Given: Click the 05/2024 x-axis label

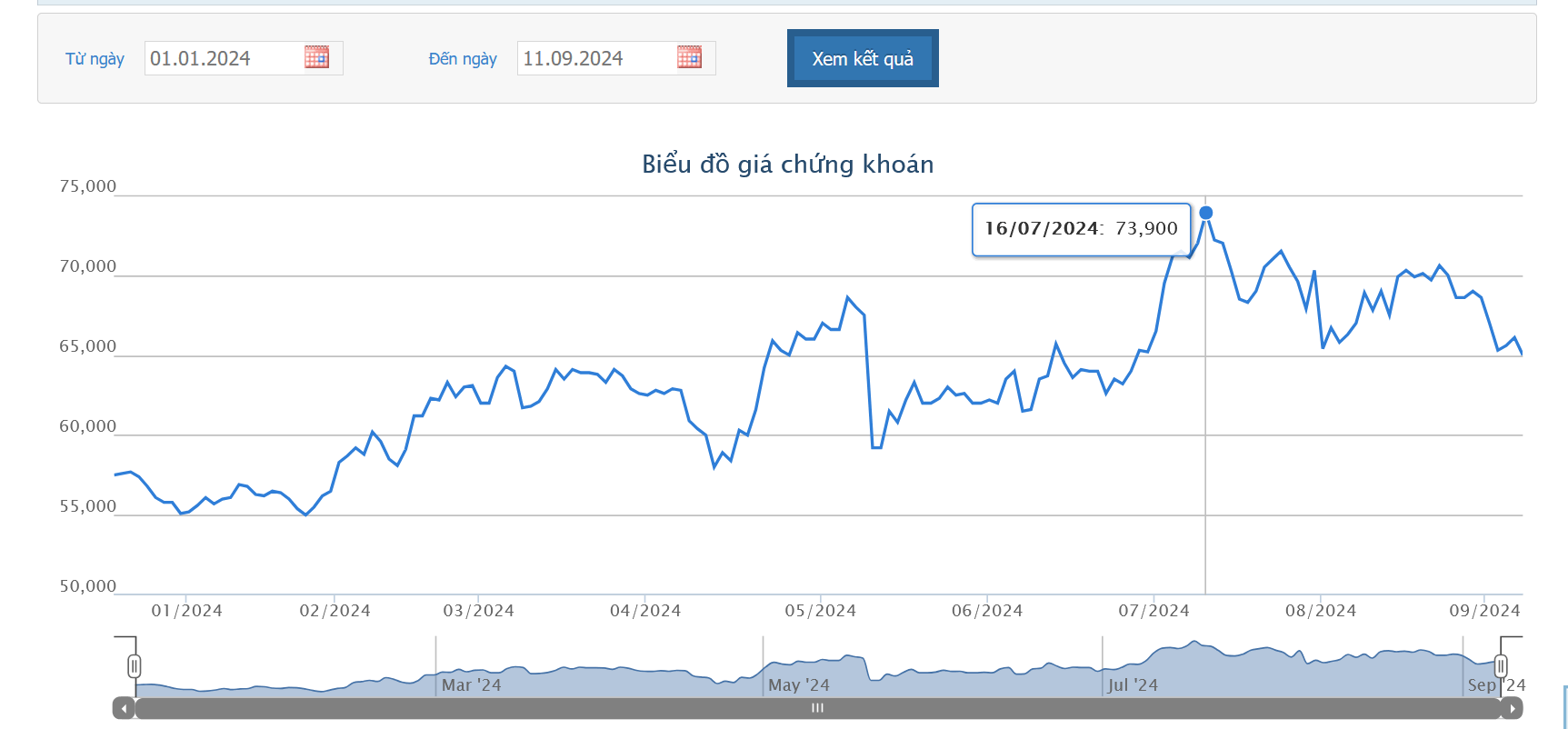Looking at the screenshot, I should tap(820, 611).
